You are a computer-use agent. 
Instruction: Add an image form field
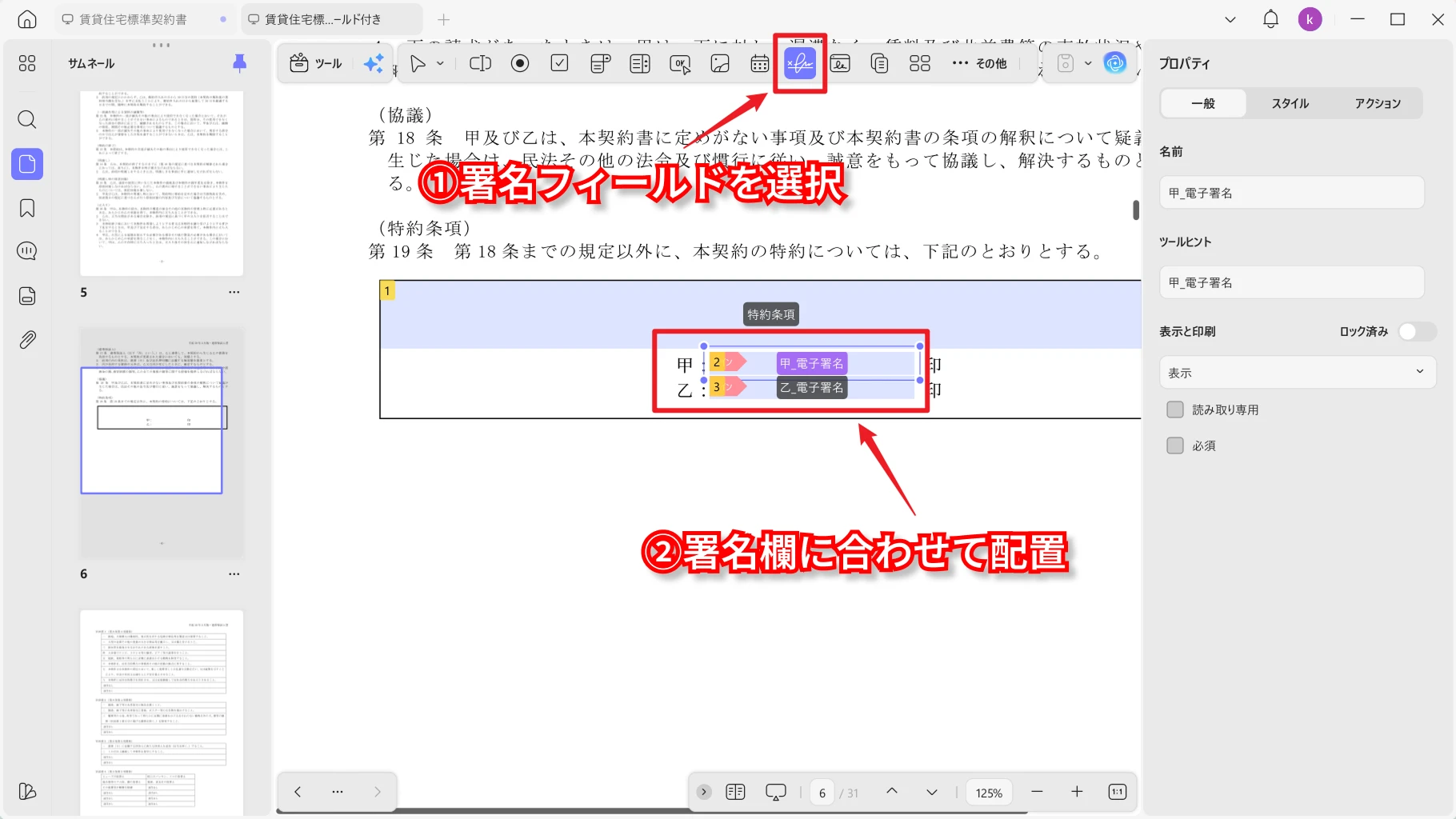click(720, 63)
